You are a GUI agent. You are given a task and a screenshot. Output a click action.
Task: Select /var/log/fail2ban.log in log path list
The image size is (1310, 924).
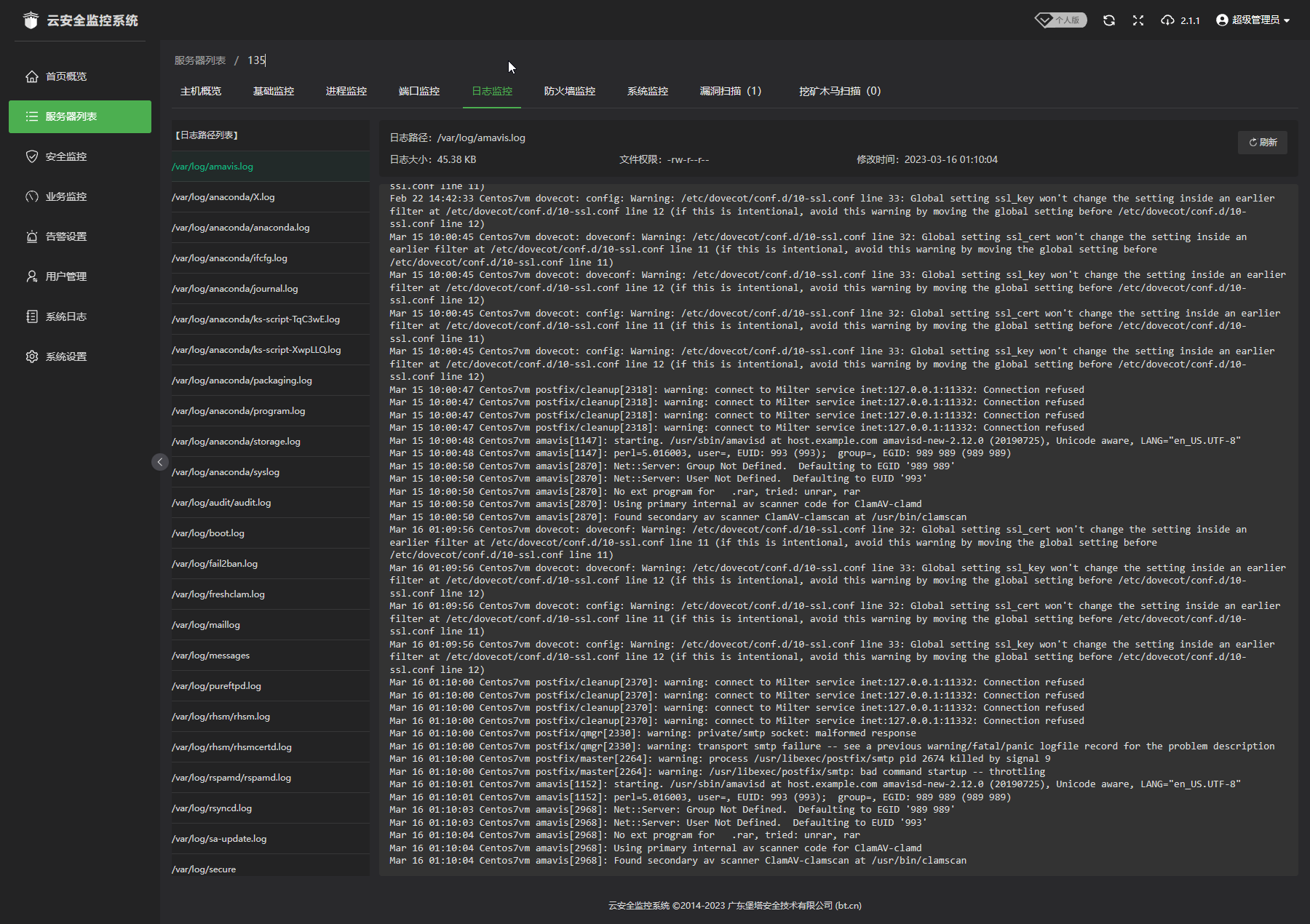[215, 564]
